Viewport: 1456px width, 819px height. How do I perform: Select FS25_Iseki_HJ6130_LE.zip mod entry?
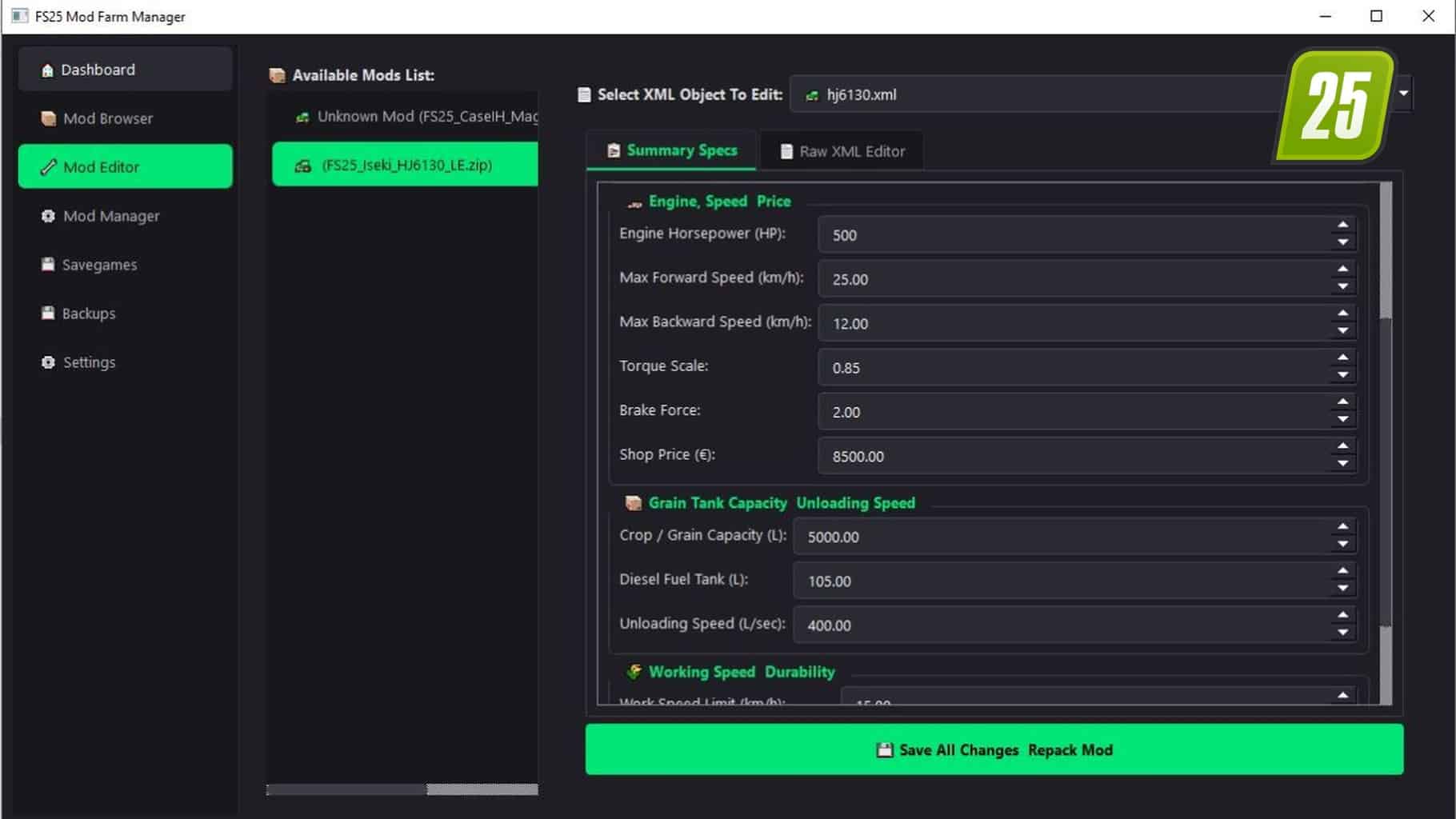tap(405, 165)
